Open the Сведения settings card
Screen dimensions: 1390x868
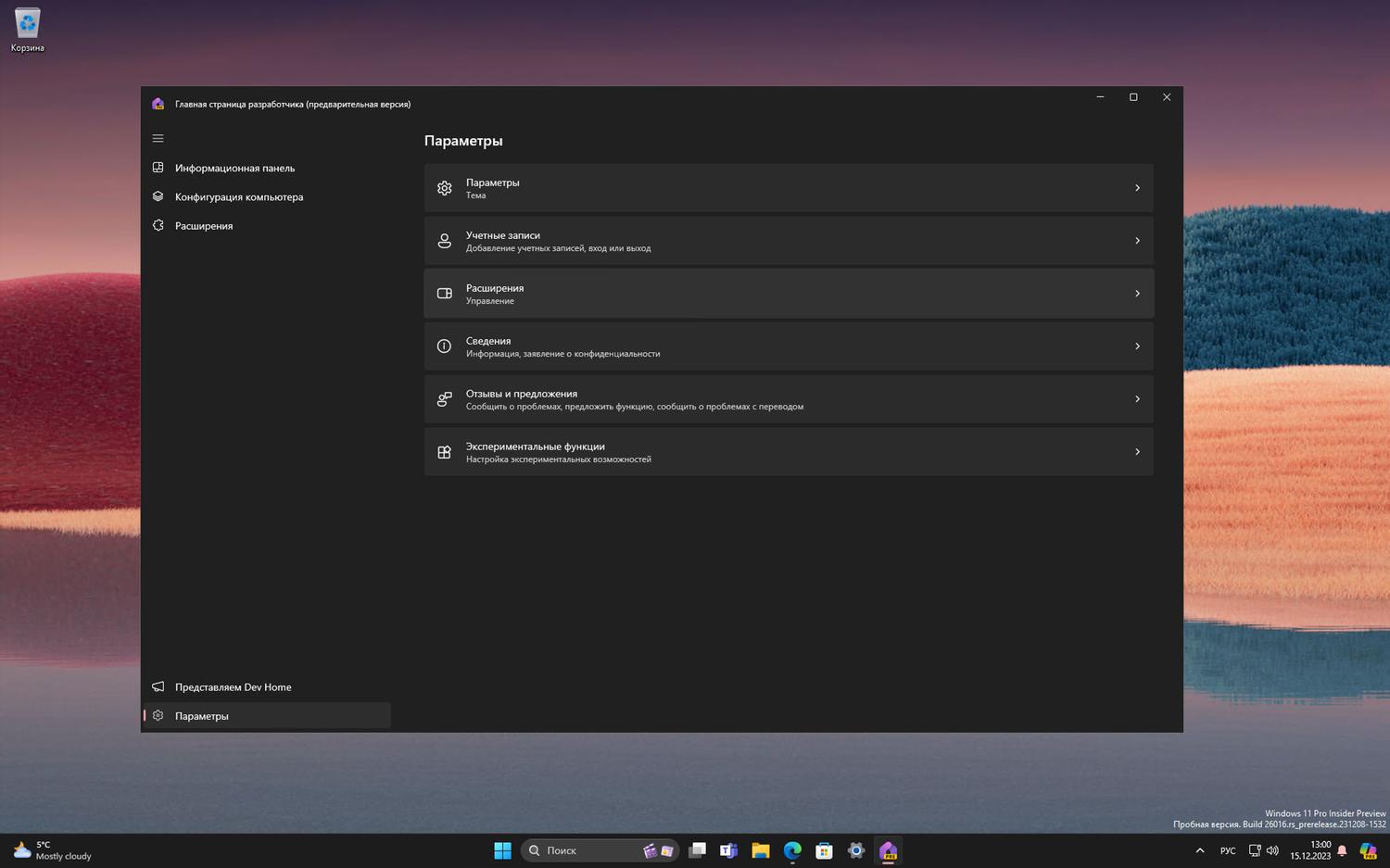coord(788,346)
